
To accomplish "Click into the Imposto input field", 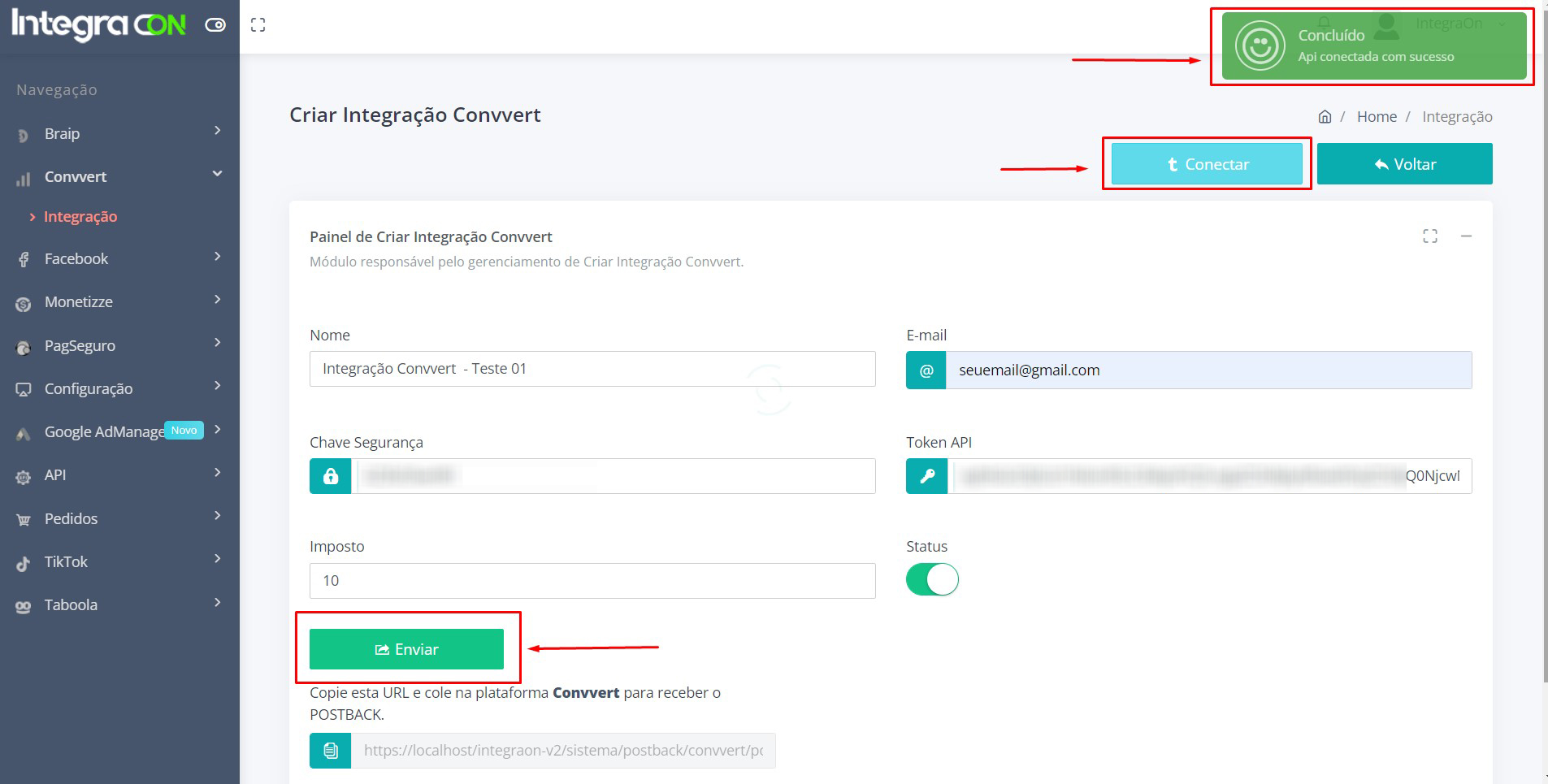I will 592,581.
